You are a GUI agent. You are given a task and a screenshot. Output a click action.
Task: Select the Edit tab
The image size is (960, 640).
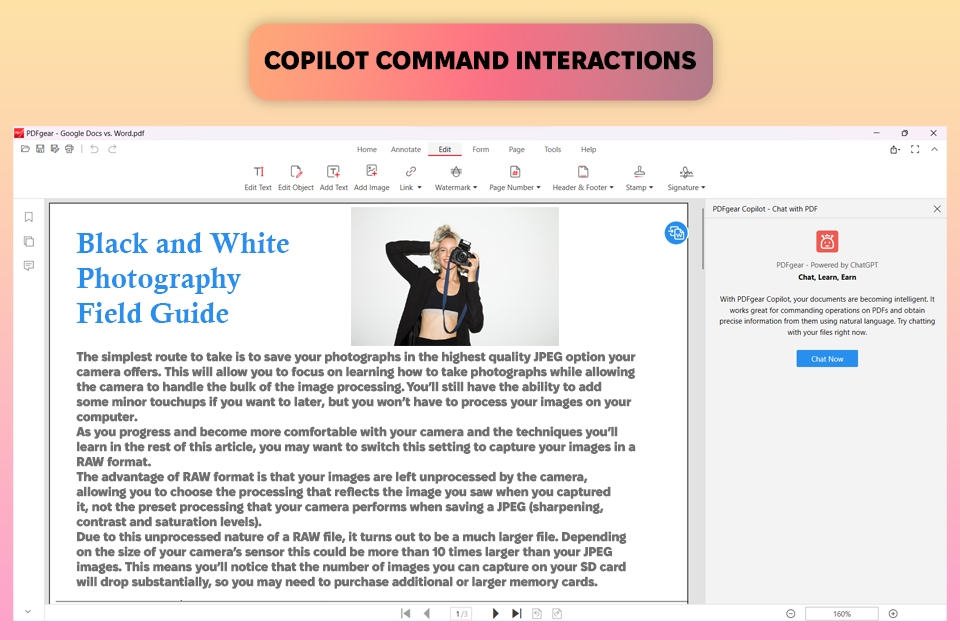[445, 149]
